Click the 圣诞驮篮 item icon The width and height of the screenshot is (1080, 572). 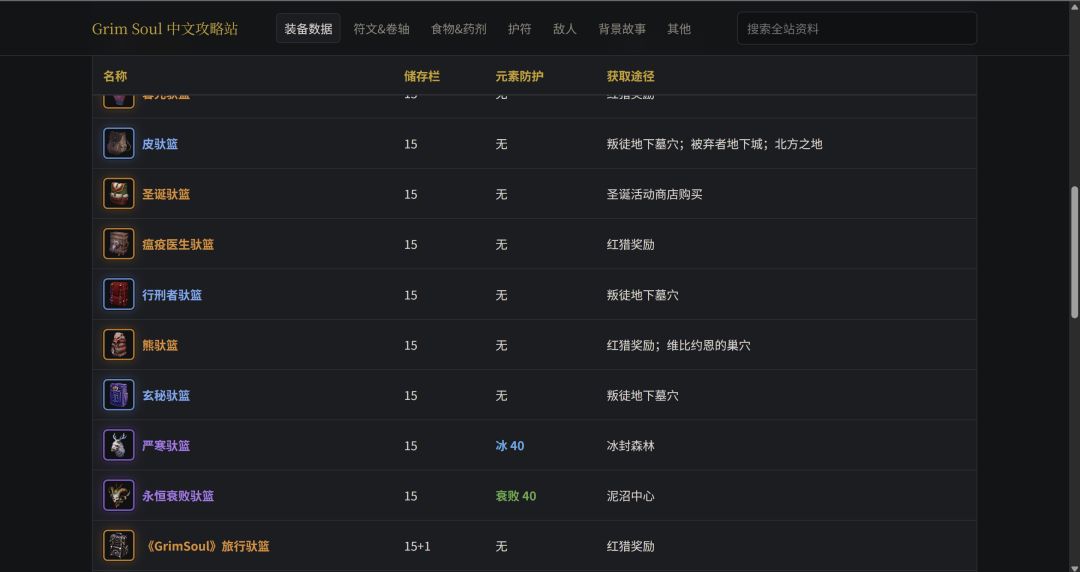(118, 194)
